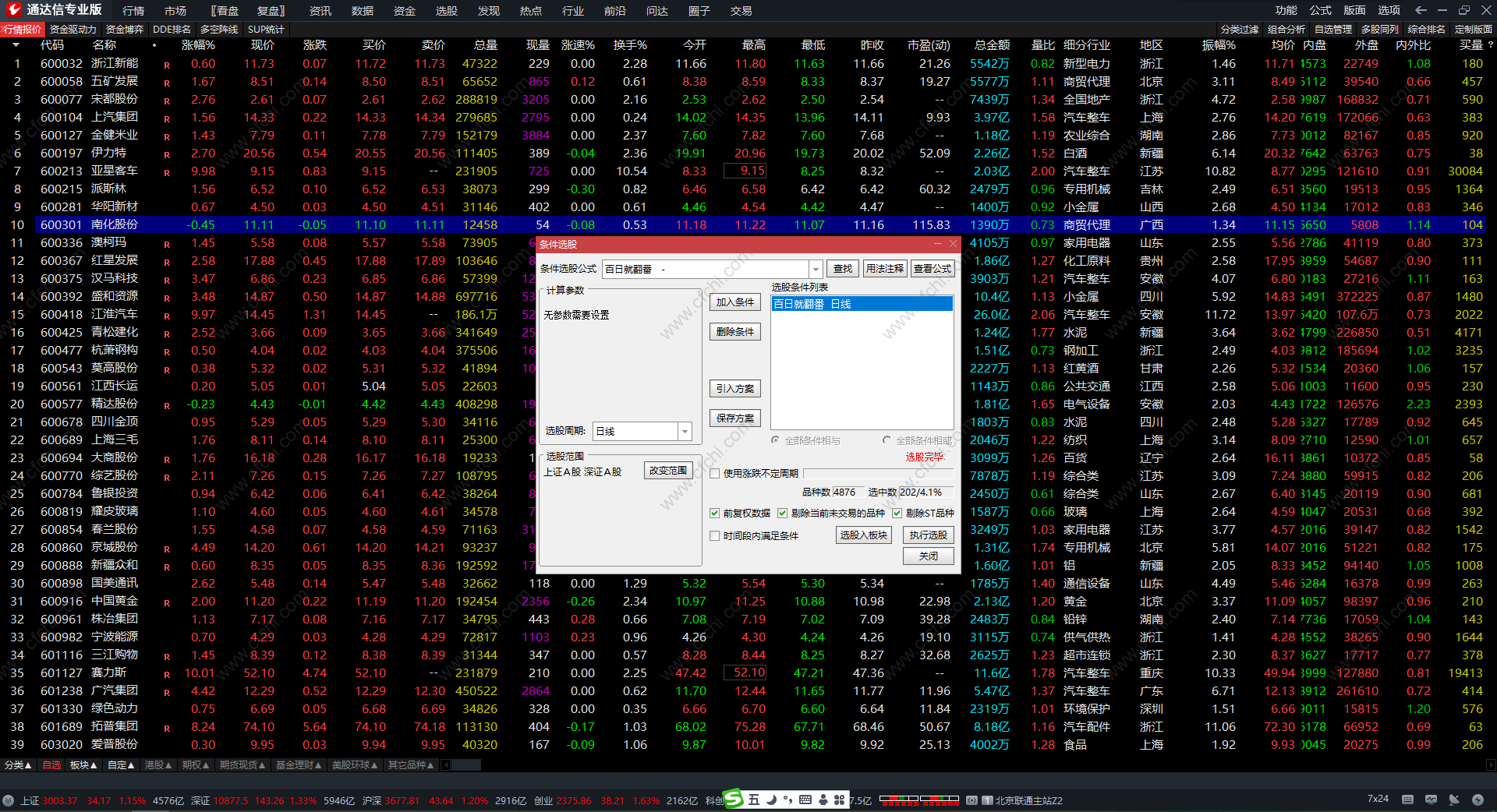Click the monitor icon in status bar
The width and height of the screenshot is (1497, 812).
click(x=1431, y=800)
